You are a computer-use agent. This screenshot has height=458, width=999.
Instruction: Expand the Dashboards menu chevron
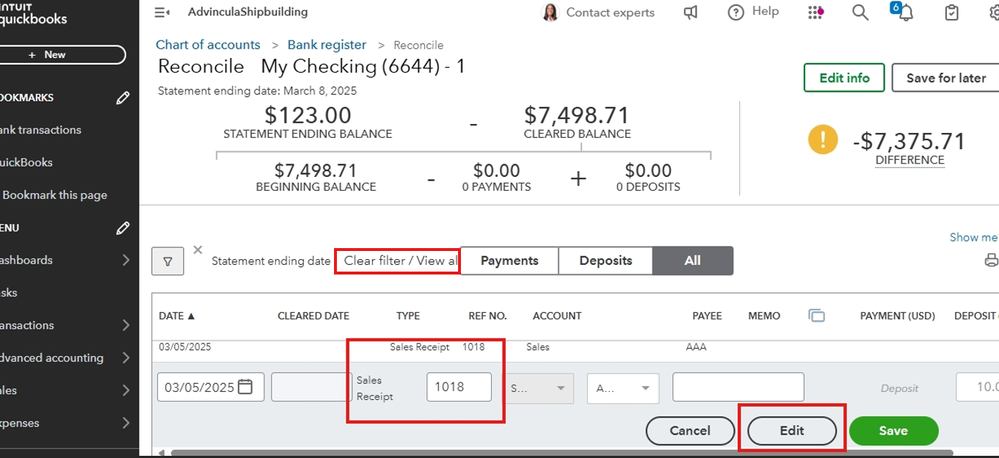pos(126,260)
